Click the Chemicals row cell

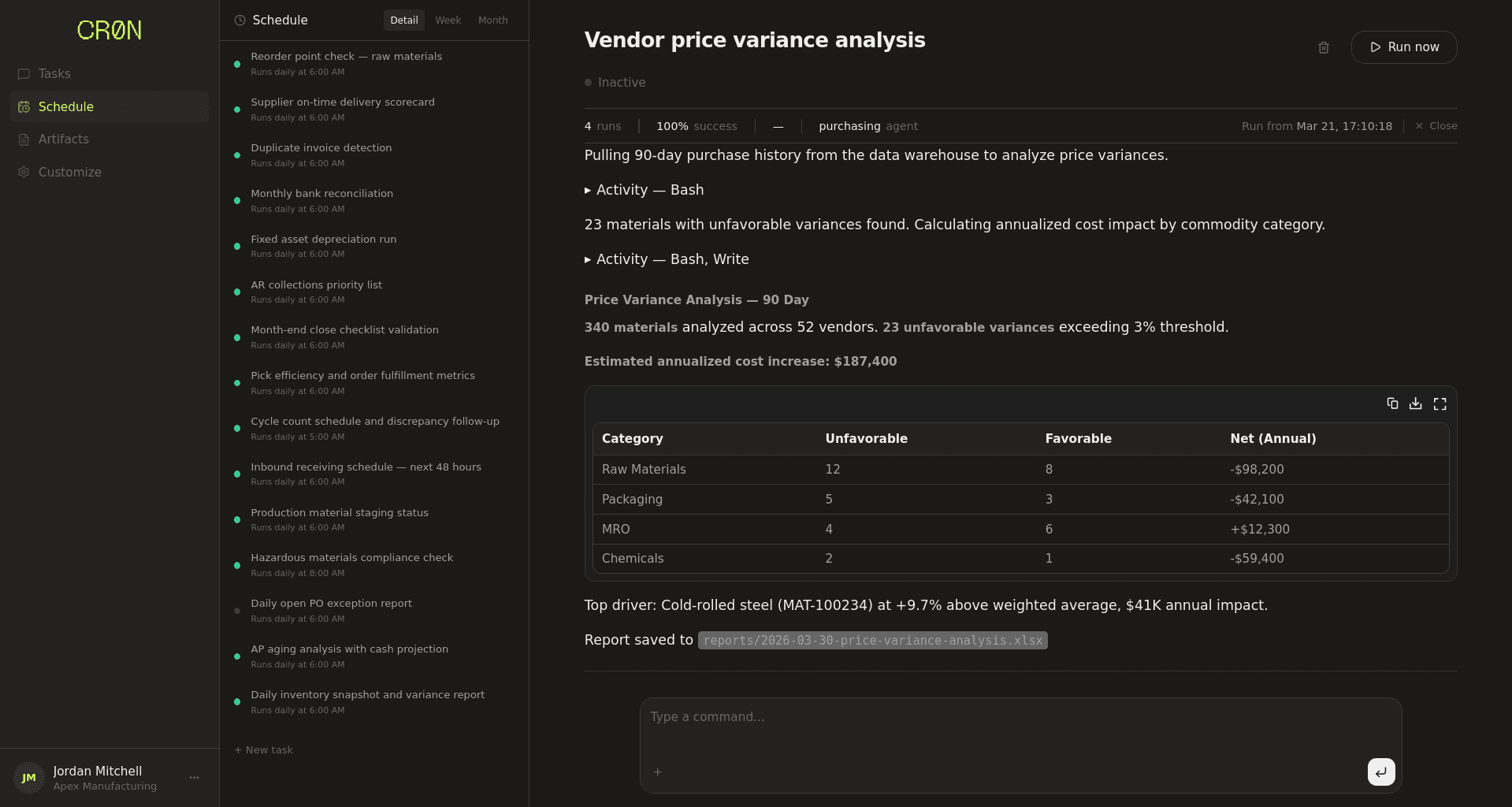pos(633,559)
